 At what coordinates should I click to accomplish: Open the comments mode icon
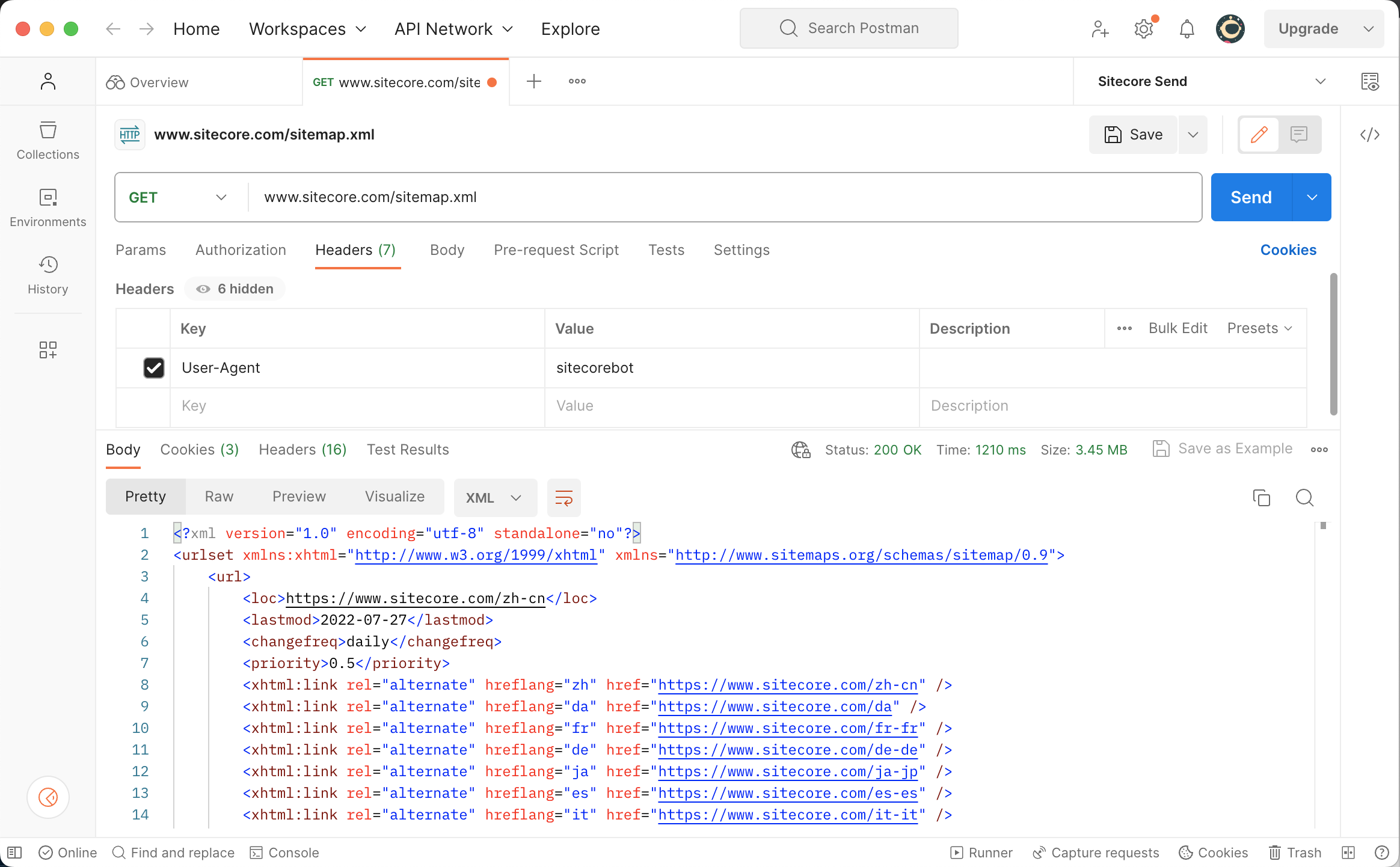point(1299,135)
